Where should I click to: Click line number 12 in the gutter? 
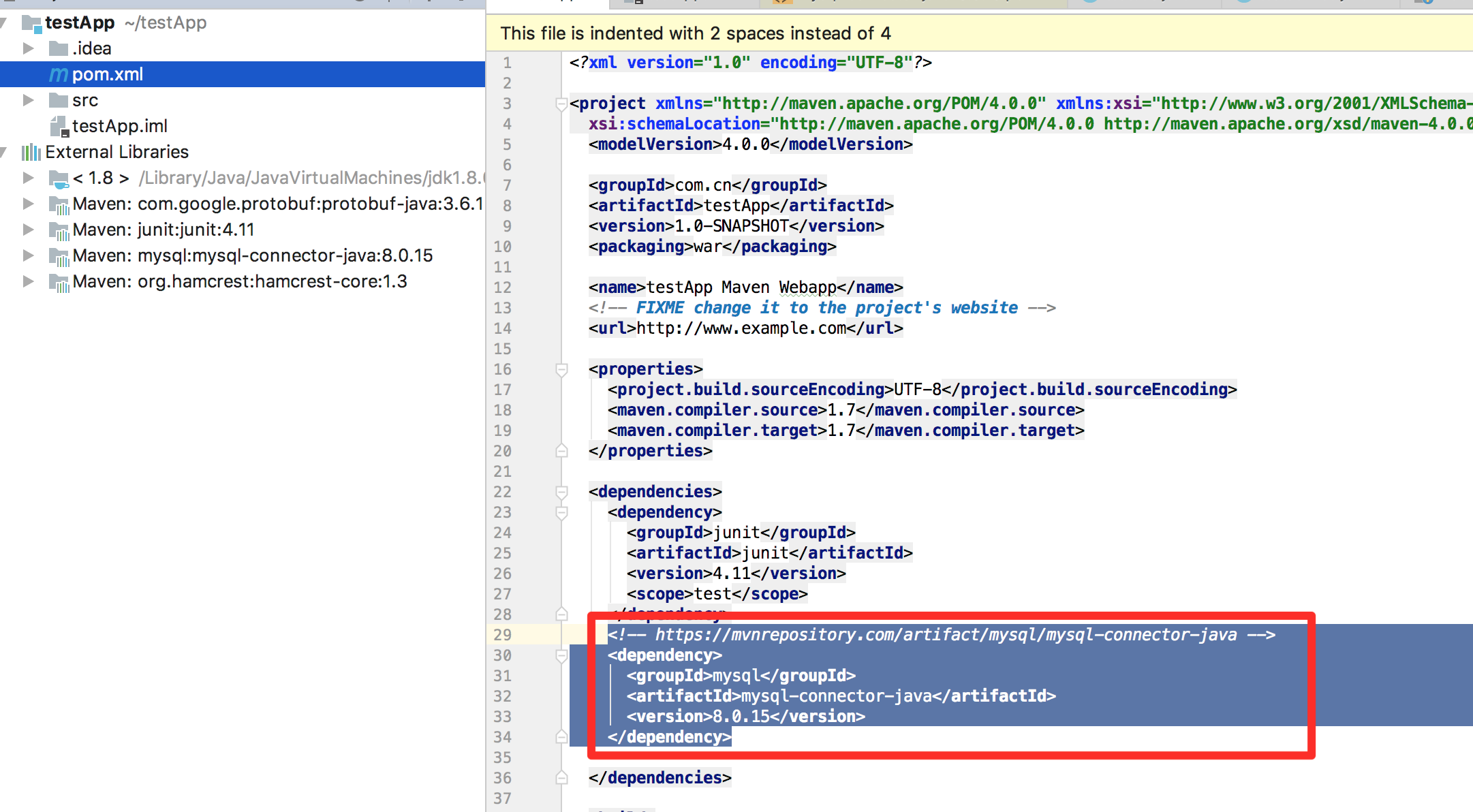(503, 287)
